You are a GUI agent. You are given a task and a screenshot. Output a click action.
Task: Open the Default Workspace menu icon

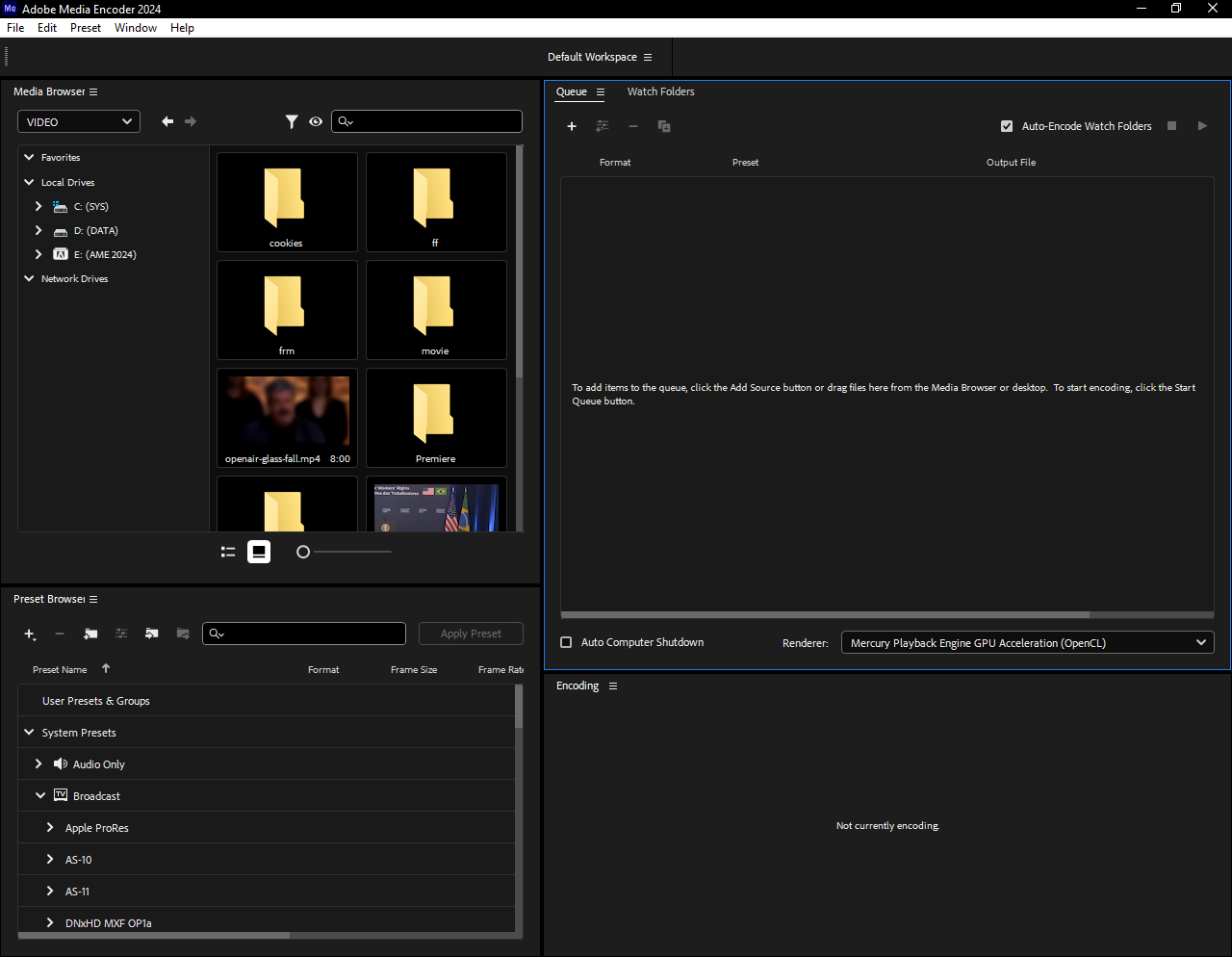pyautogui.click(x=648, y=58)
